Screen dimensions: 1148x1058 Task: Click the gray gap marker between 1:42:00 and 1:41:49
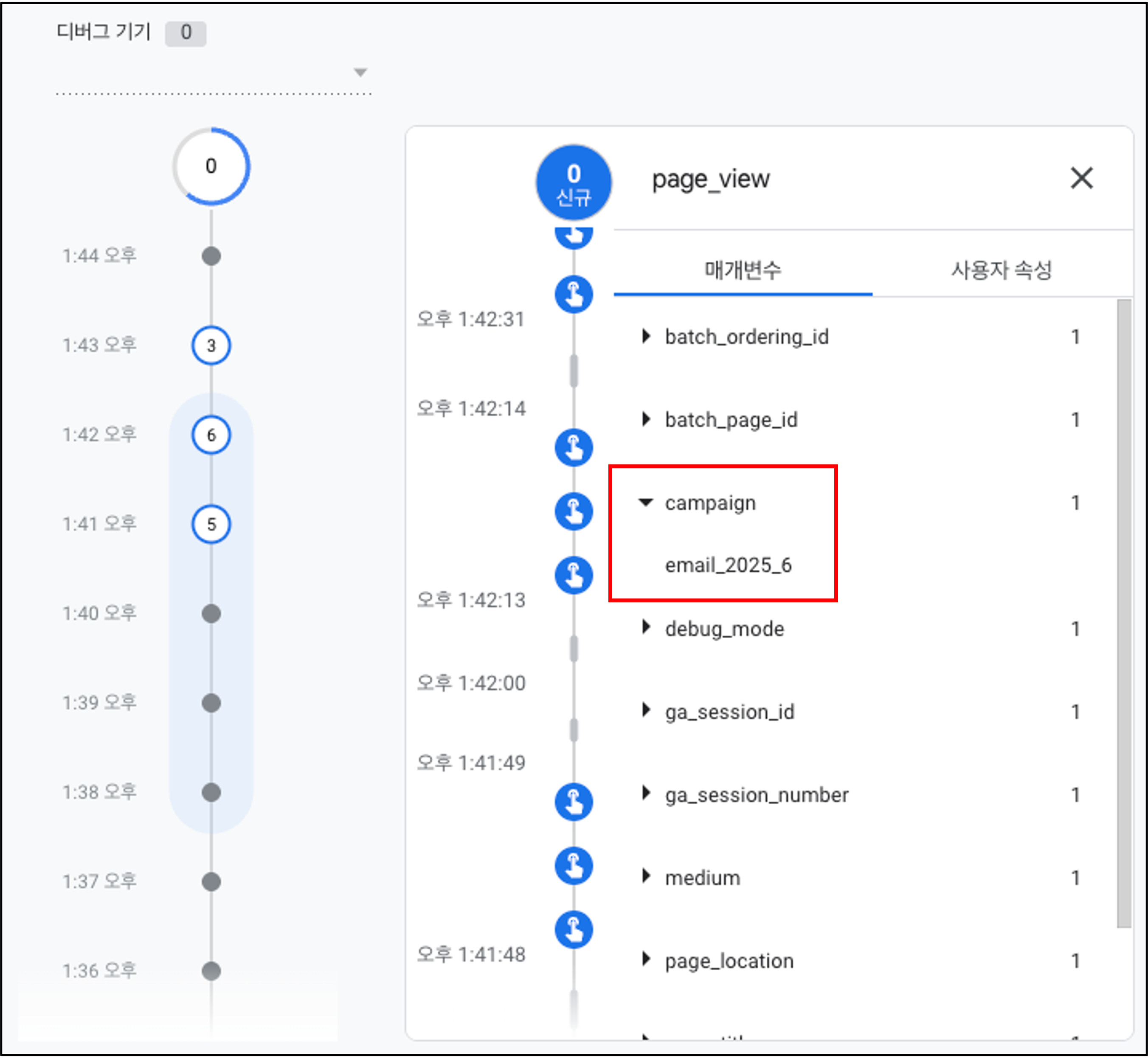(574, 730)
